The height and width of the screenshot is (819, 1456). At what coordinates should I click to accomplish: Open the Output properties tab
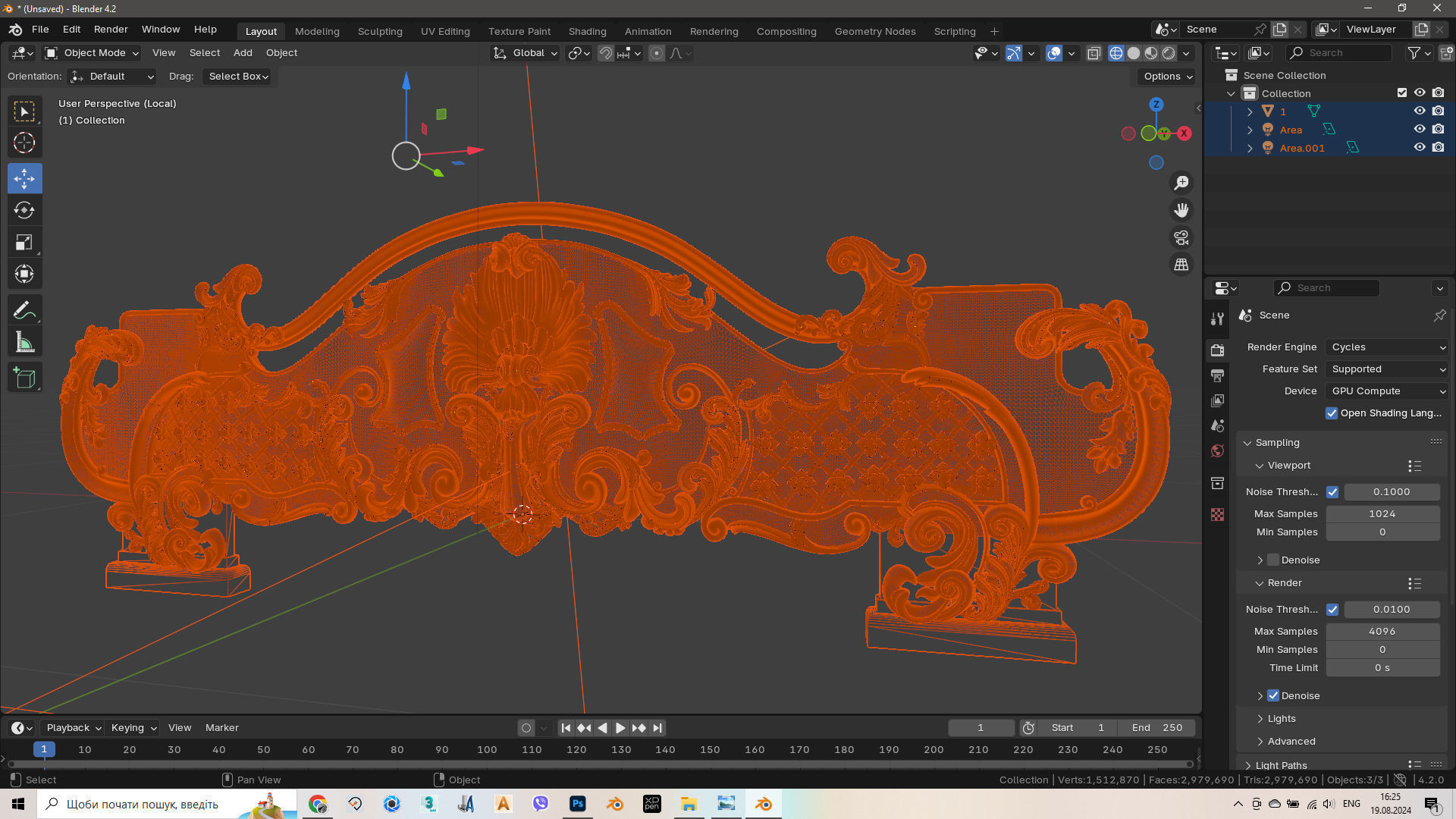(1217, 375)
